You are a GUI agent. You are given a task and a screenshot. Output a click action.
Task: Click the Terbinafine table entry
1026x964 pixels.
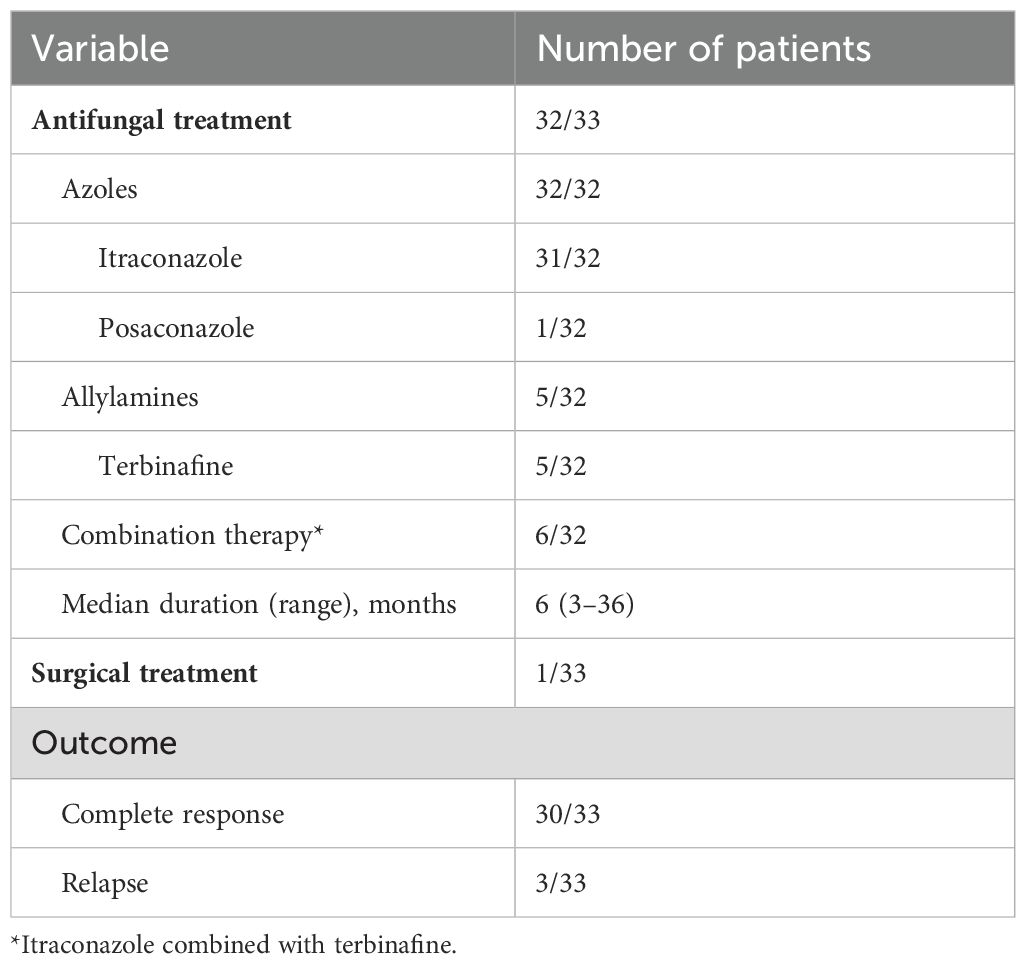pos(166,466)
